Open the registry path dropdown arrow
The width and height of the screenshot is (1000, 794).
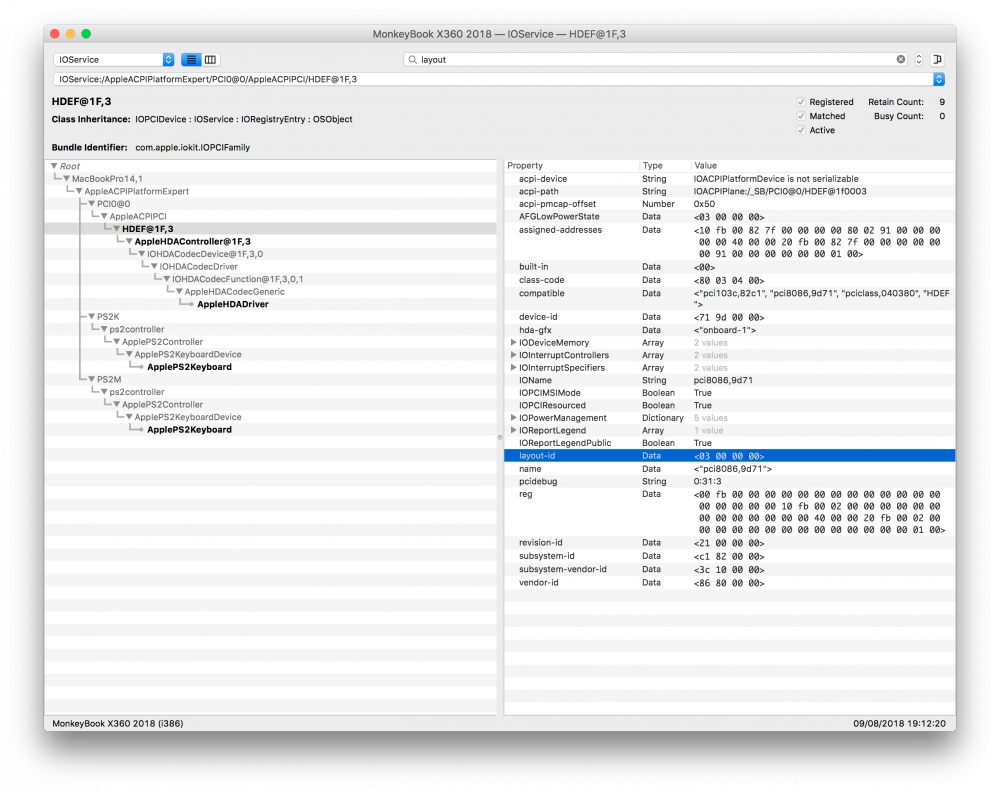click(938, 79)
